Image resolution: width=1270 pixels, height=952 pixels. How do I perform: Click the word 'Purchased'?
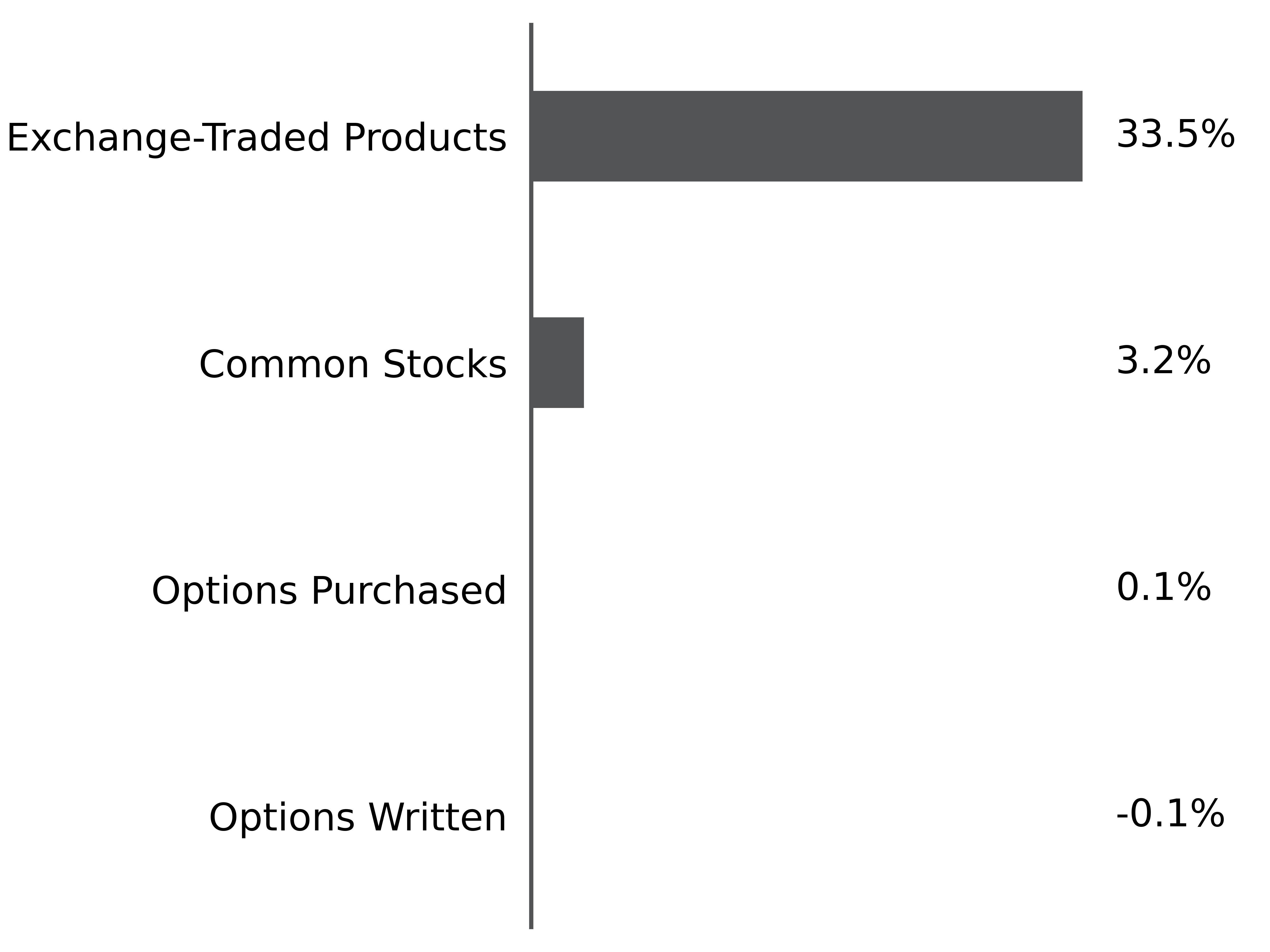(x=409, y=592)
